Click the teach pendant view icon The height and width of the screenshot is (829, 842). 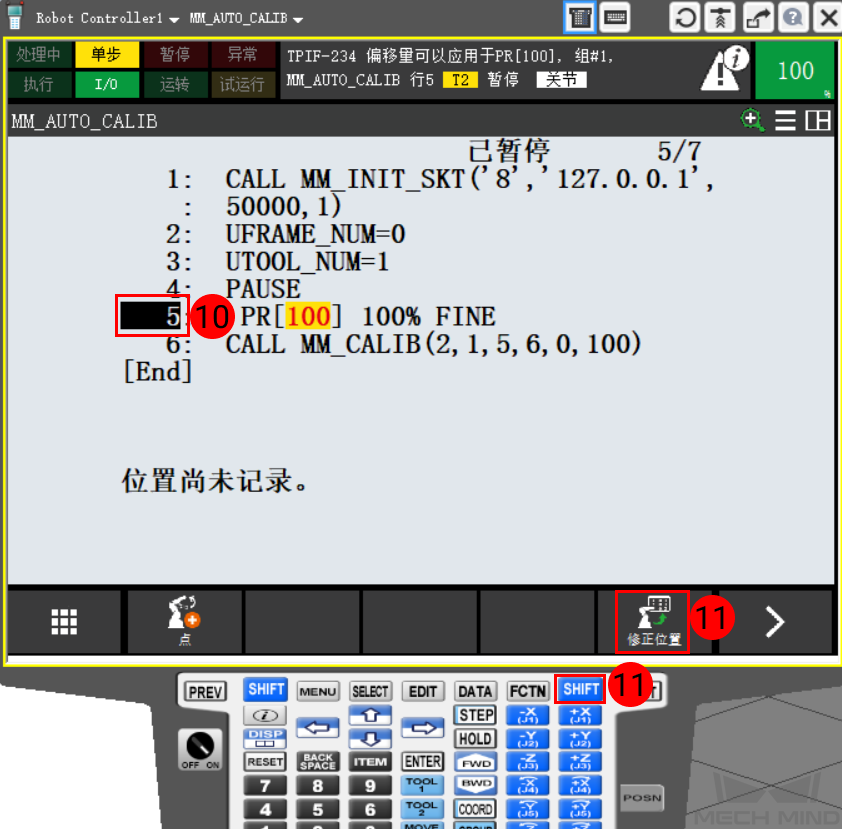click(579, 18)
